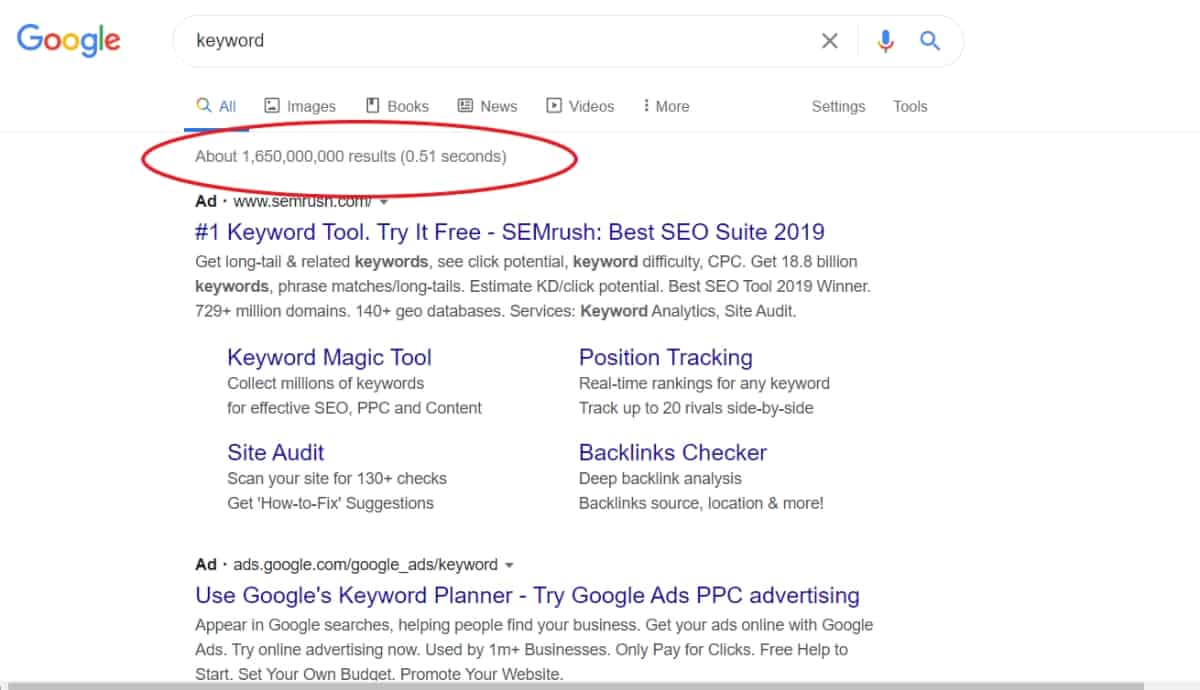1200x690 pixels.
Task: Open 'Use Google's Keyword Planner' ad headline
Action: [x=527, y=595]
